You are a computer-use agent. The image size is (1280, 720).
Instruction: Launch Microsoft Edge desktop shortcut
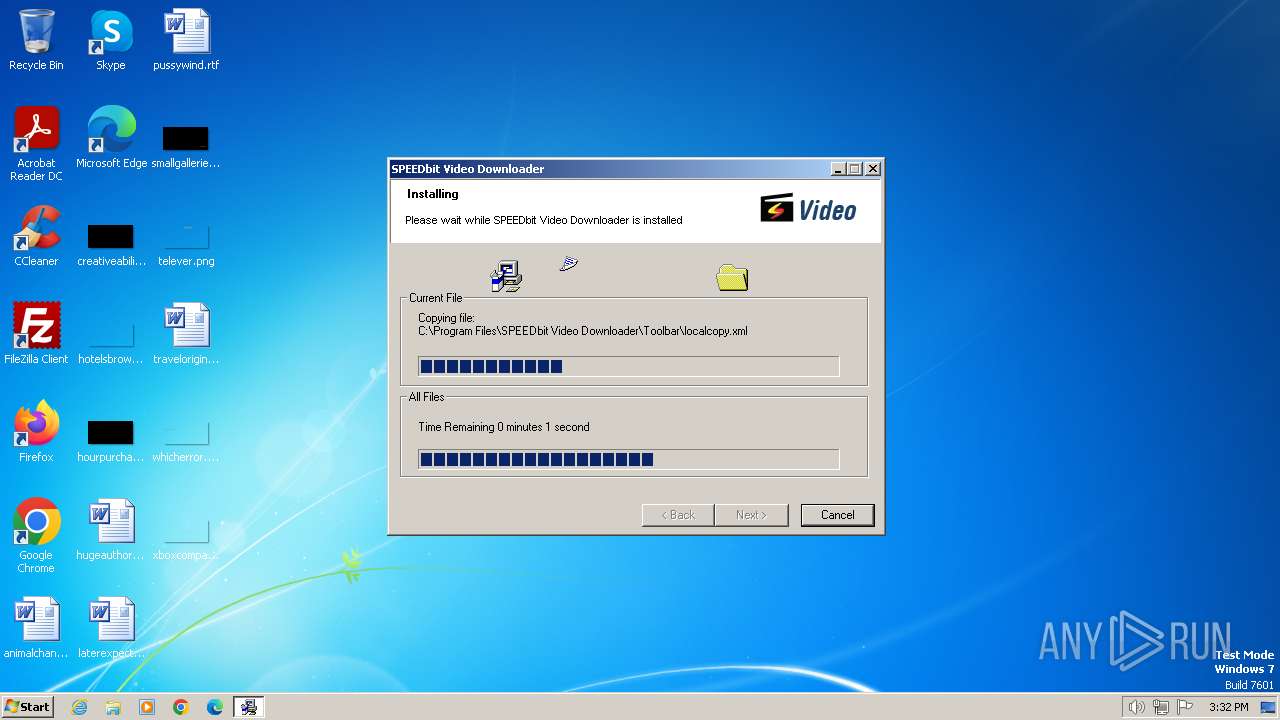pos(111,138)
